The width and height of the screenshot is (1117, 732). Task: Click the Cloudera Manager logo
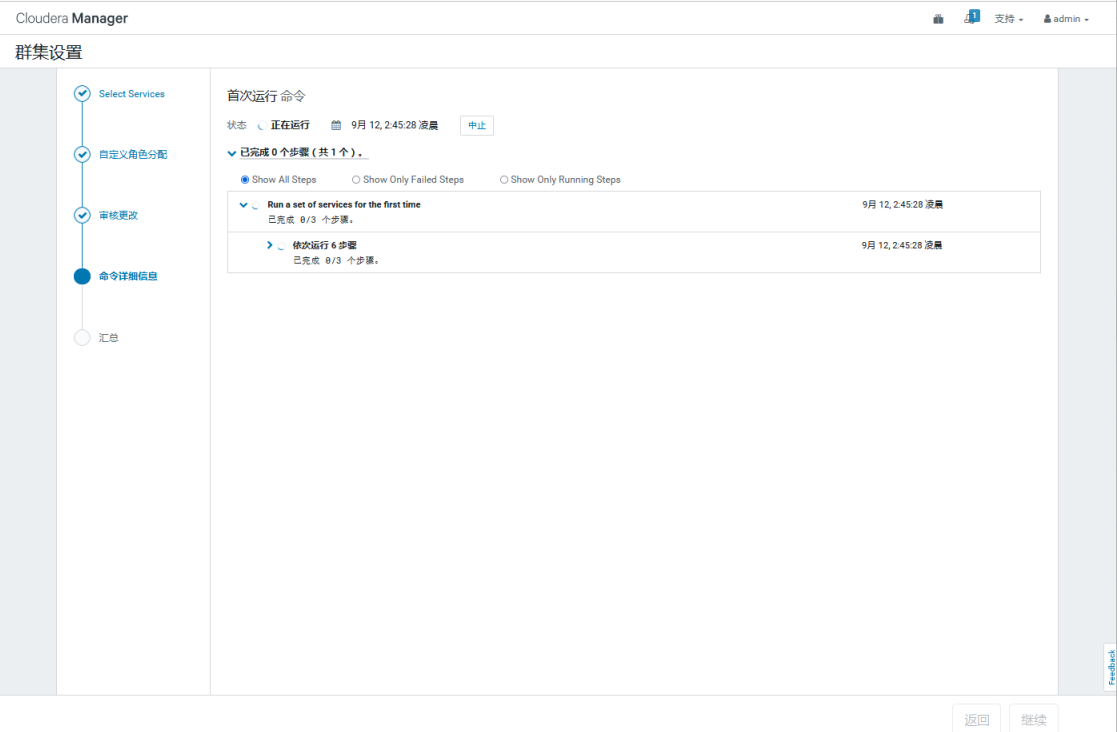(69, 18)
